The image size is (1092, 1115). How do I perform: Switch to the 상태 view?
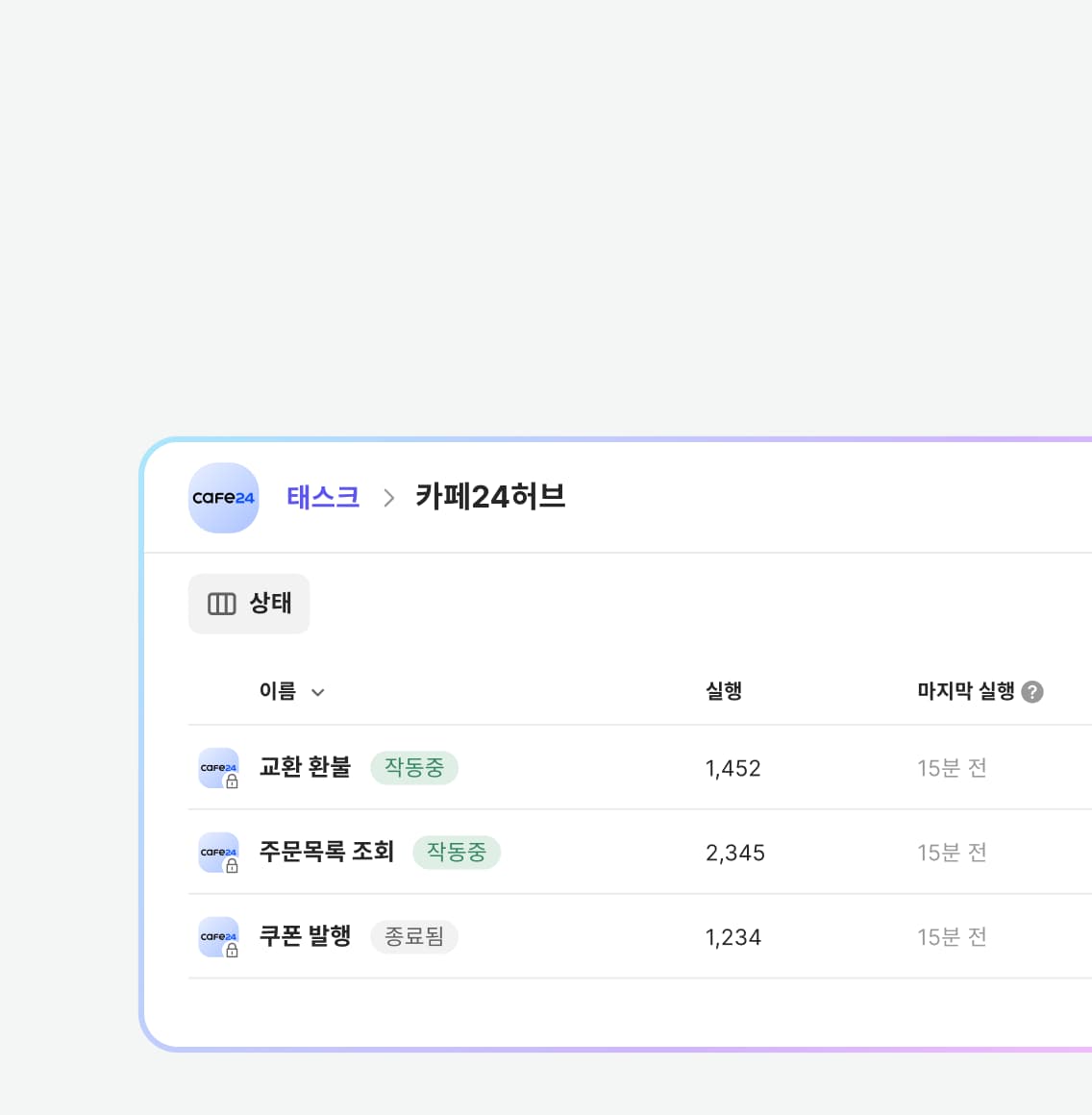pos(249,604)
